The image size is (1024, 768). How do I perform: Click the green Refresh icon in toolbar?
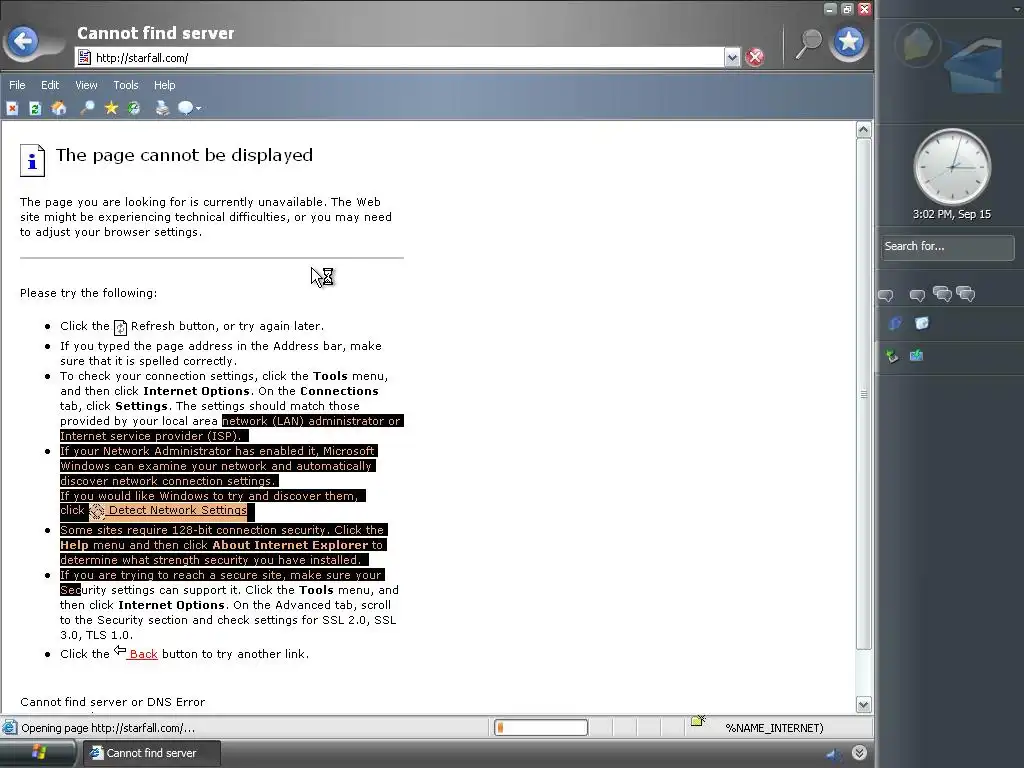[35, 108]
